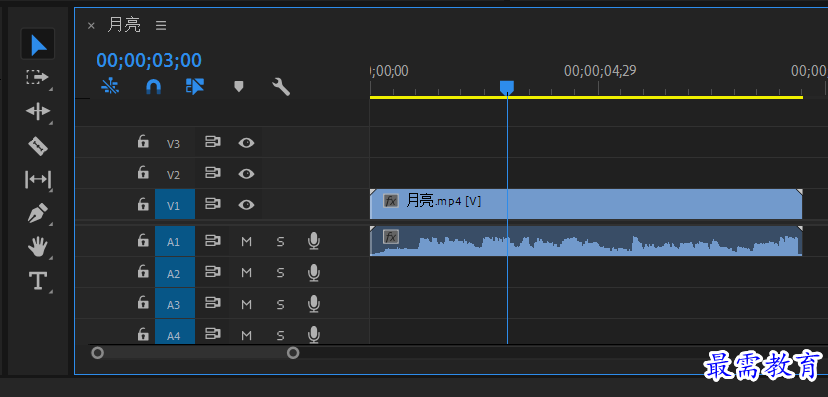Open fx badge on 月亮.mp4 video clip
The image size is (828, 397).
pyautogui.click(x=391, y=201)
